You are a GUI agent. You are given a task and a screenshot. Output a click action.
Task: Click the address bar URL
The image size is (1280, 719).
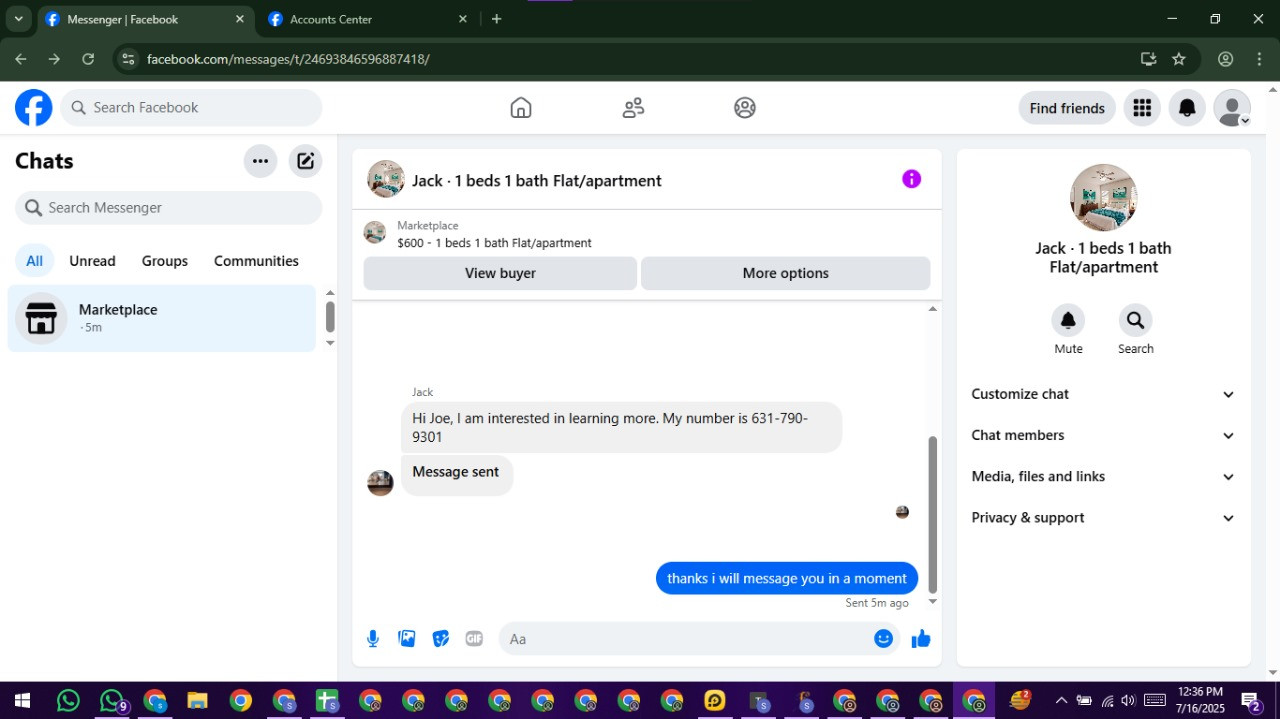(x=288, y=59)
